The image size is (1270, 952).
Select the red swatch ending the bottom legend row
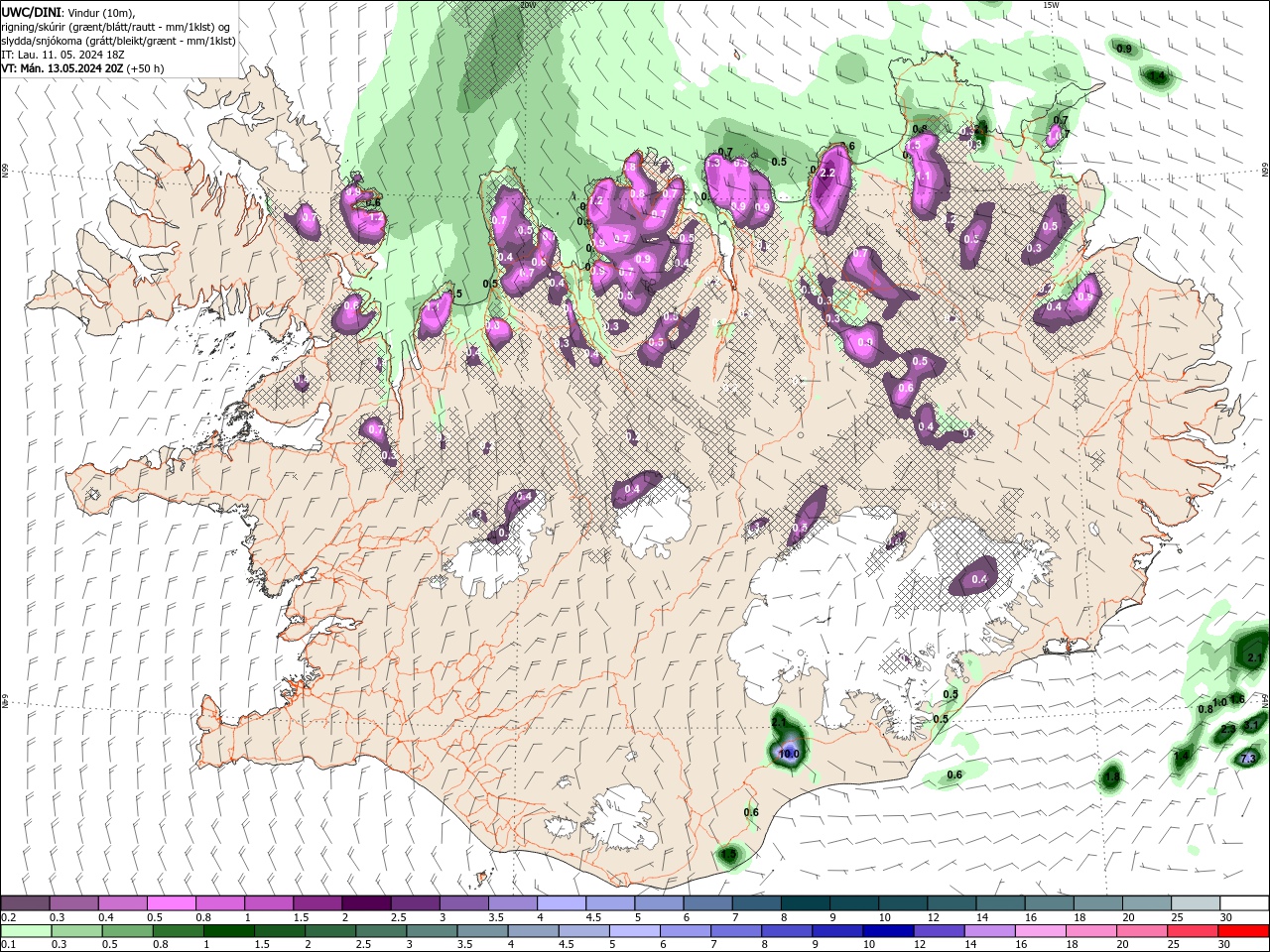coord(1243,931)
